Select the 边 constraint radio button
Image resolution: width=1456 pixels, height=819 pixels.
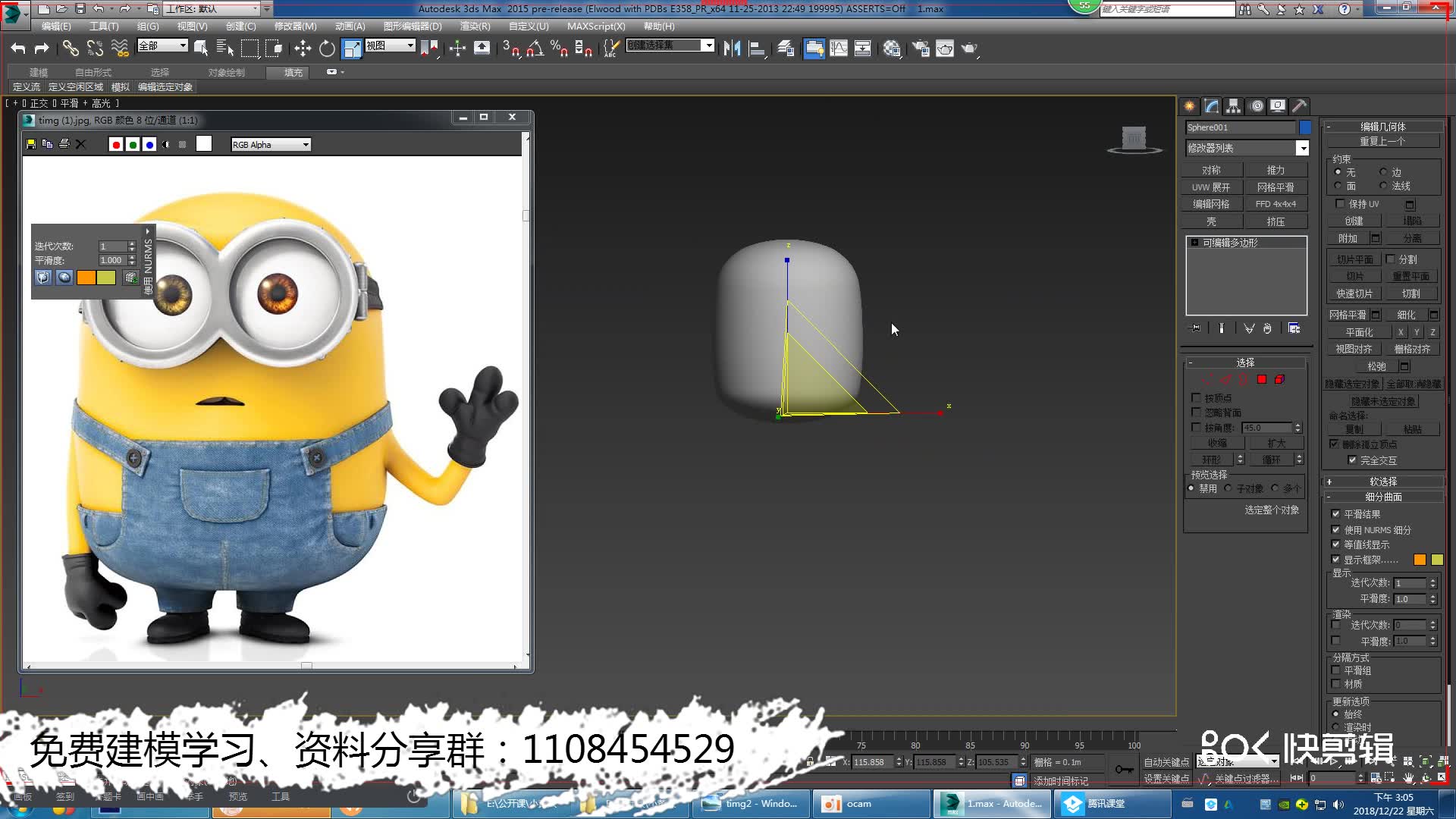(1383, 172)
